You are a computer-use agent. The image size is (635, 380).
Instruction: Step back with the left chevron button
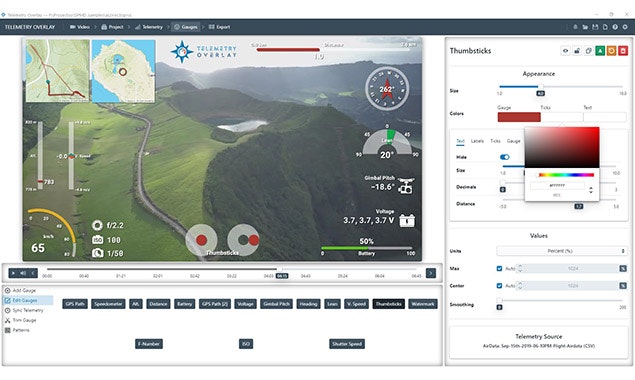point(33,273)
